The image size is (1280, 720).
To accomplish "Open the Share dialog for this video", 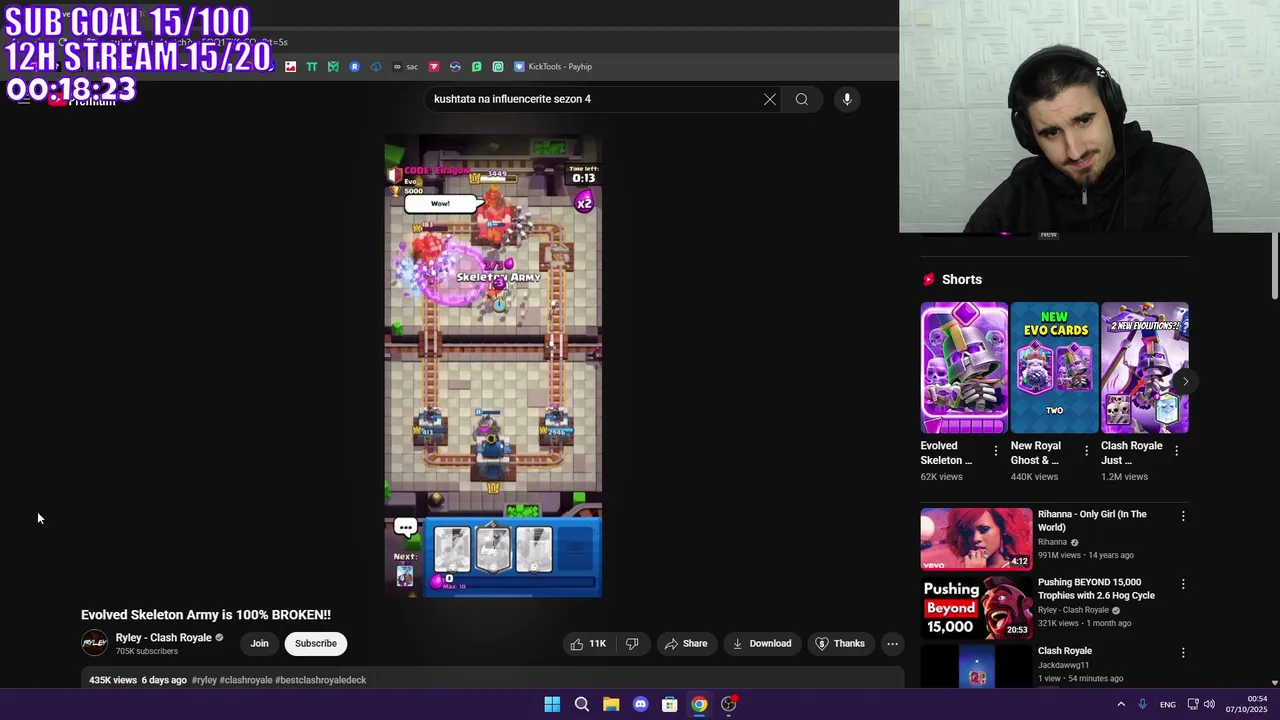I will 686,644.
